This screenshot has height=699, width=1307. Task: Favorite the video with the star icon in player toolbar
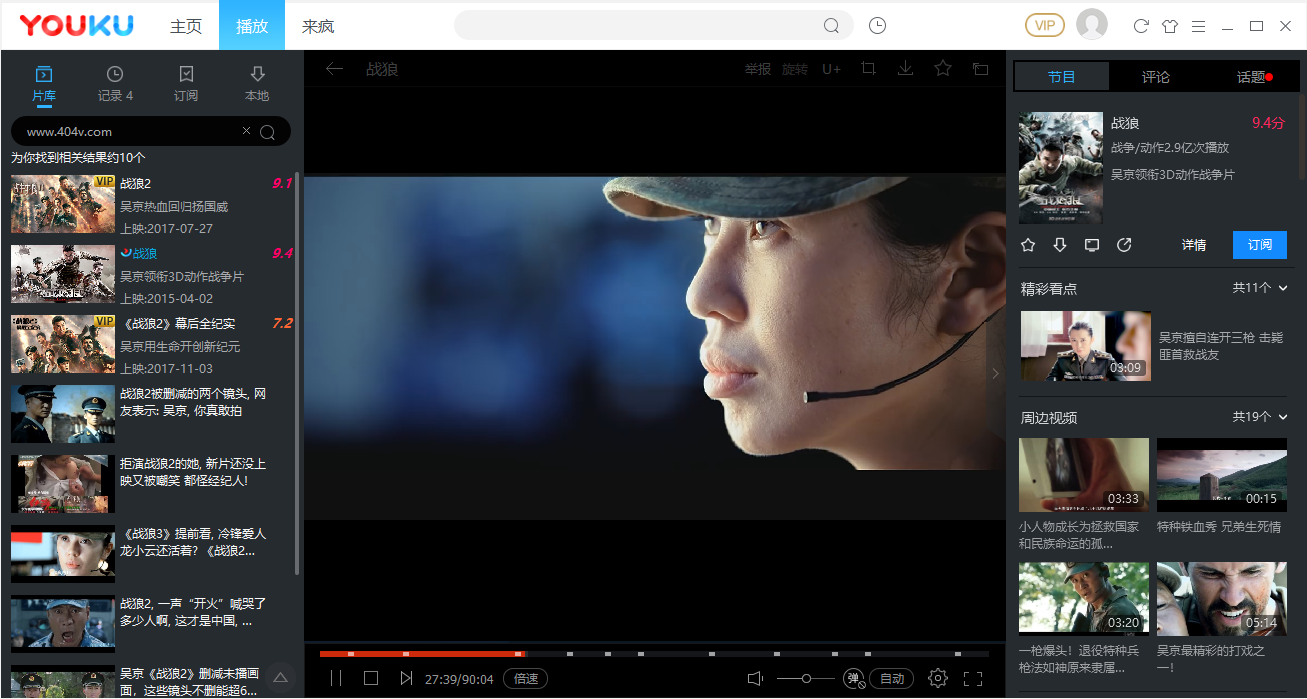(942, 69)
